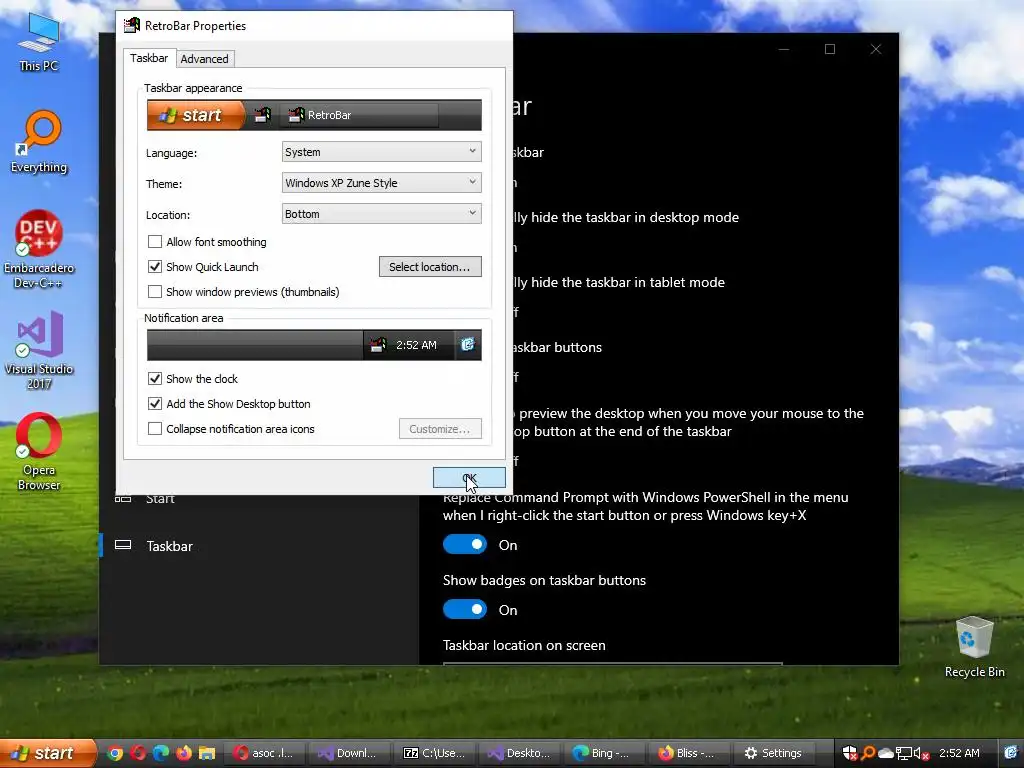
Task: Maximize the Settings window
Action: [829, 49]
